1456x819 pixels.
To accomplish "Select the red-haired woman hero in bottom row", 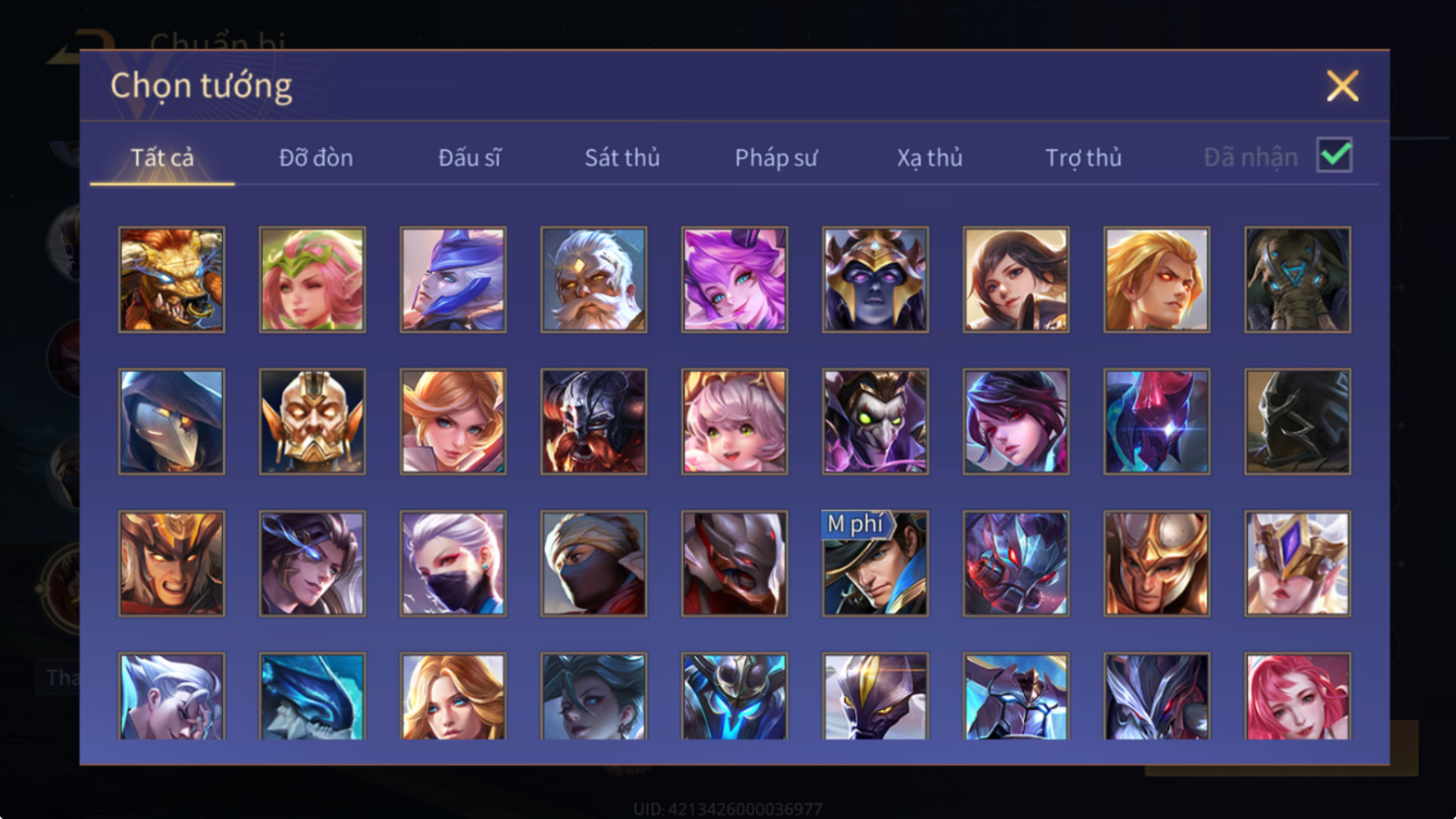I will (1298, 696).
